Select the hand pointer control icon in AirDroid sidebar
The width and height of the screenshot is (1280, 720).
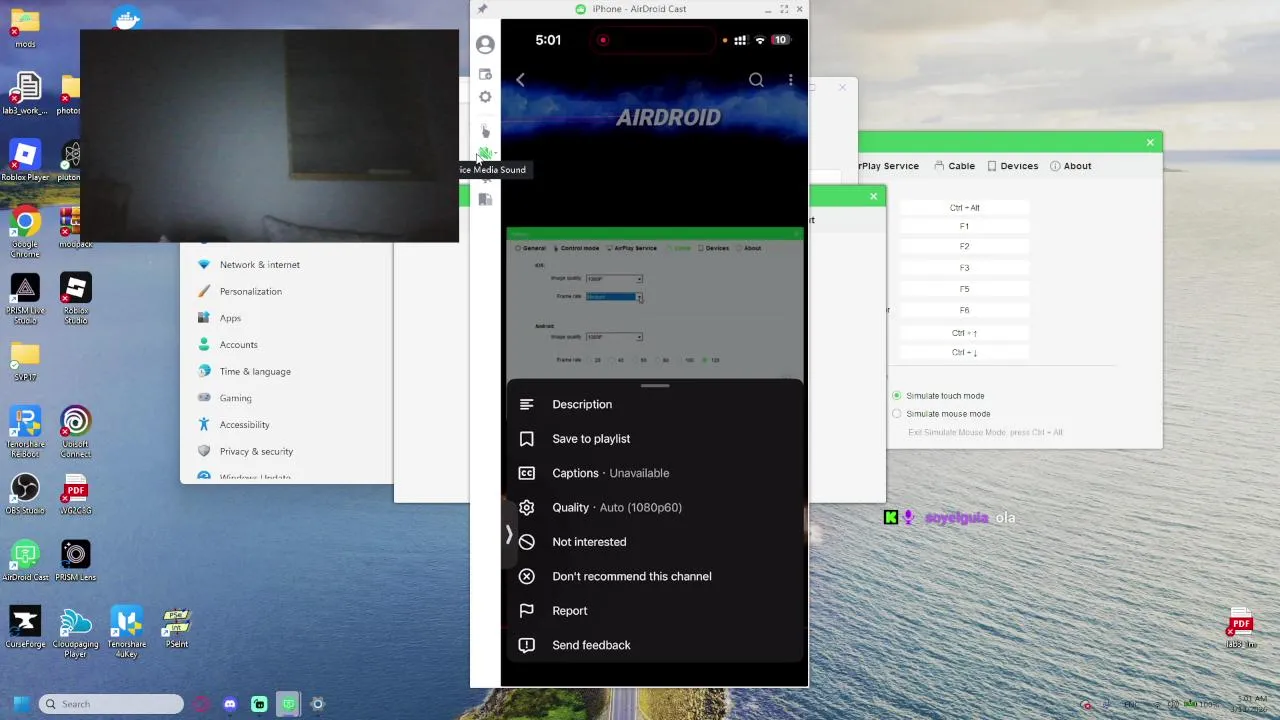(x=485, y=131)
